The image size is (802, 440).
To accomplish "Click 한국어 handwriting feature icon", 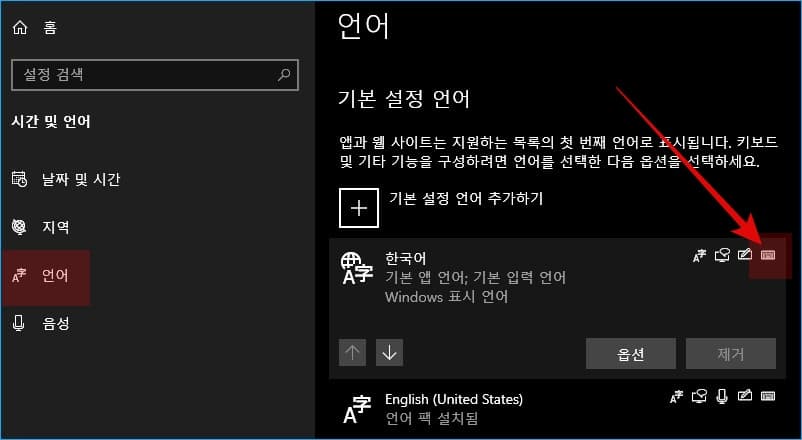I will pos(745,254).
